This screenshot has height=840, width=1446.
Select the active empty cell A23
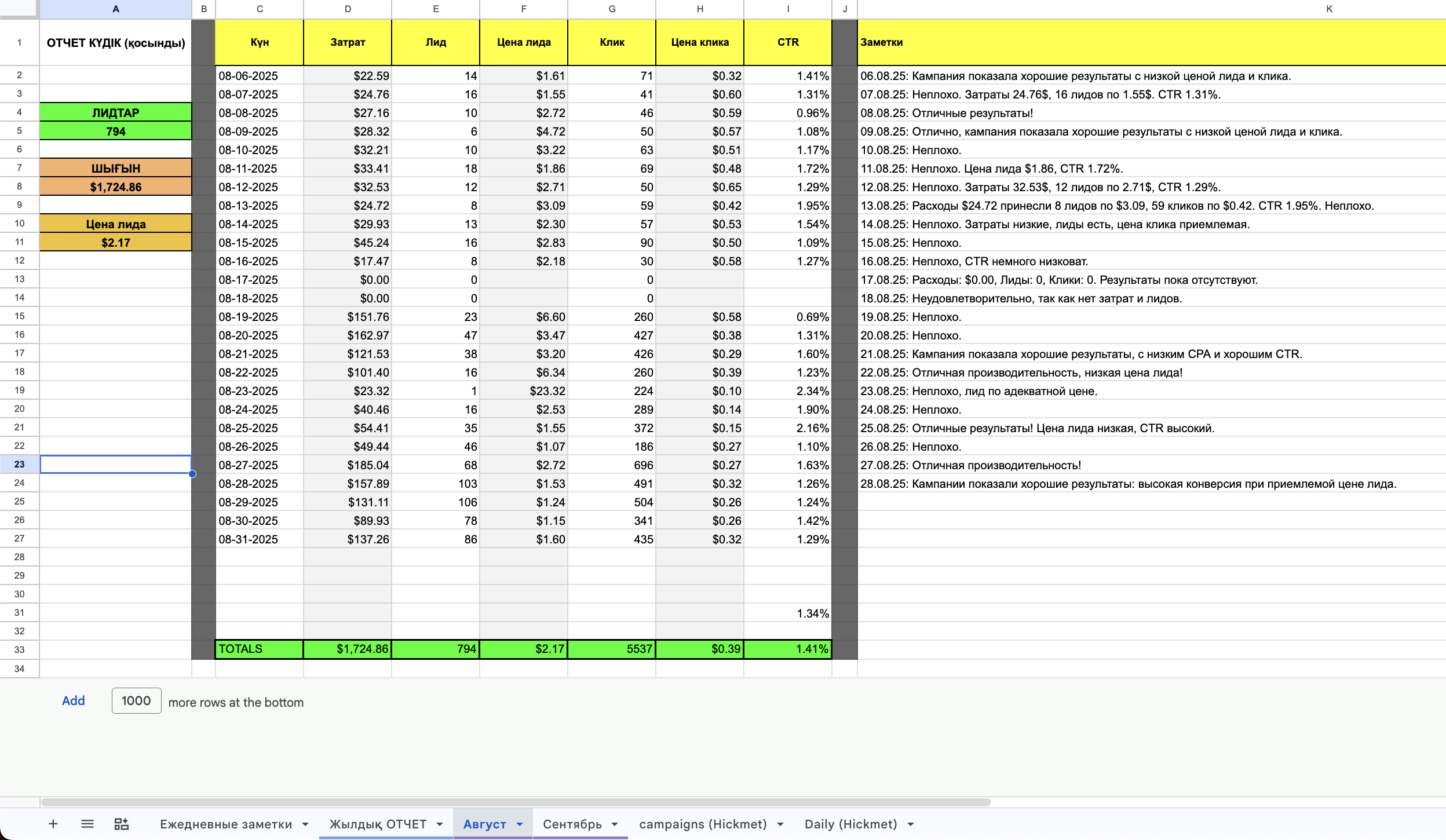(116, 464)
